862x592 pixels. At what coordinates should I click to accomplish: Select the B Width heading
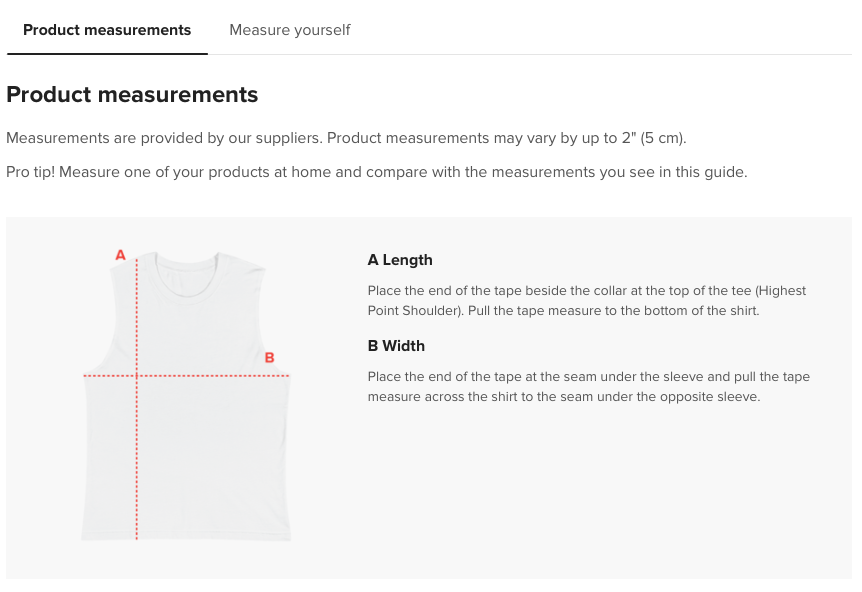click(396, 346)
